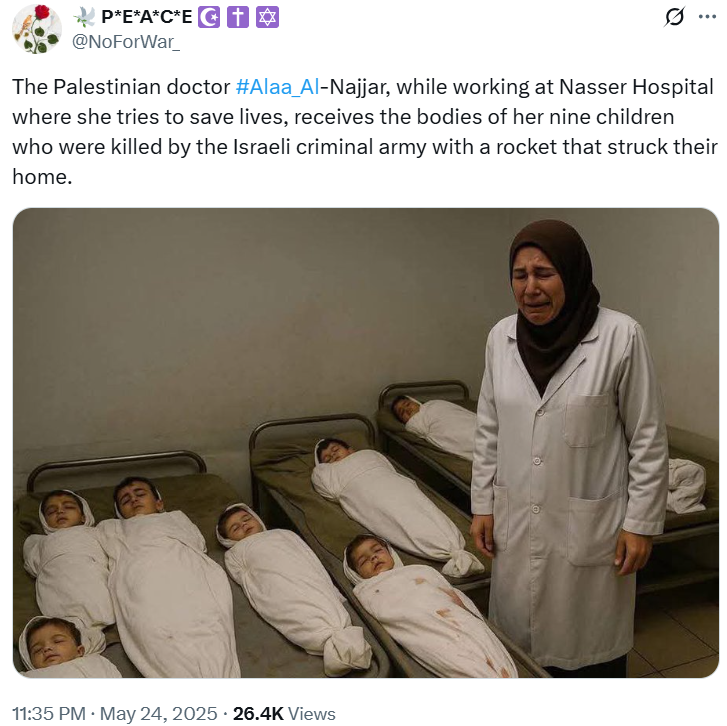Click the last line of the tweet reading home.
This screenshot has height=726, width=727.
pos(42,177)
